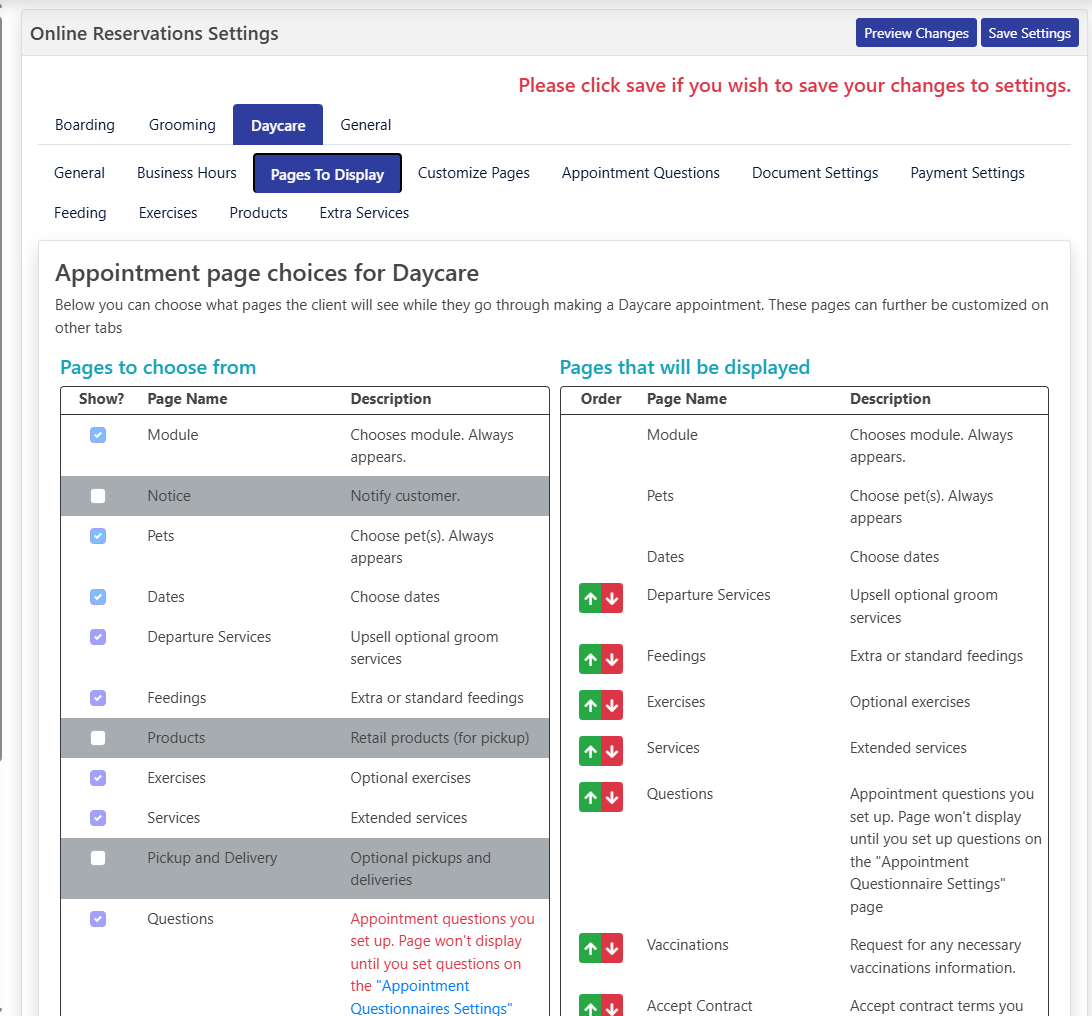Move Questions page down in order
This screenshot has width=1092, height=1016.
[x=612, y=797]
